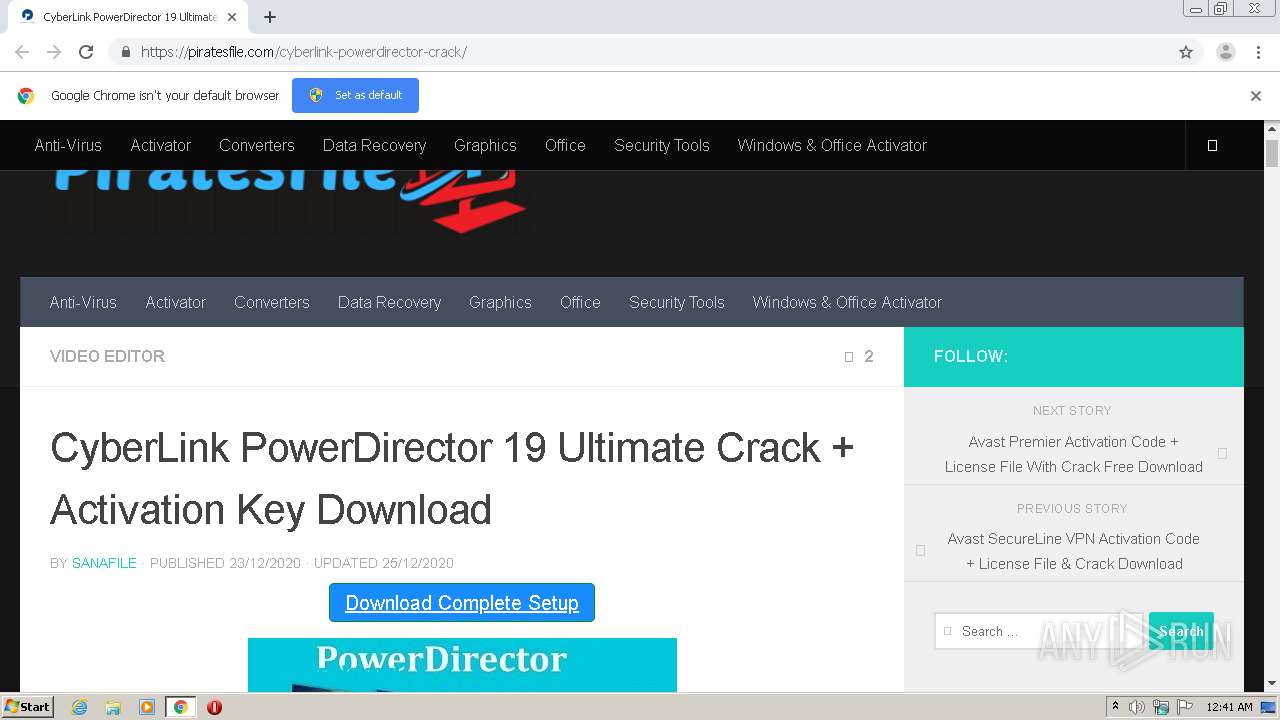
Task: Bookmark this page with star icon
Action: pyautogui.click(x=1186, y=52)
